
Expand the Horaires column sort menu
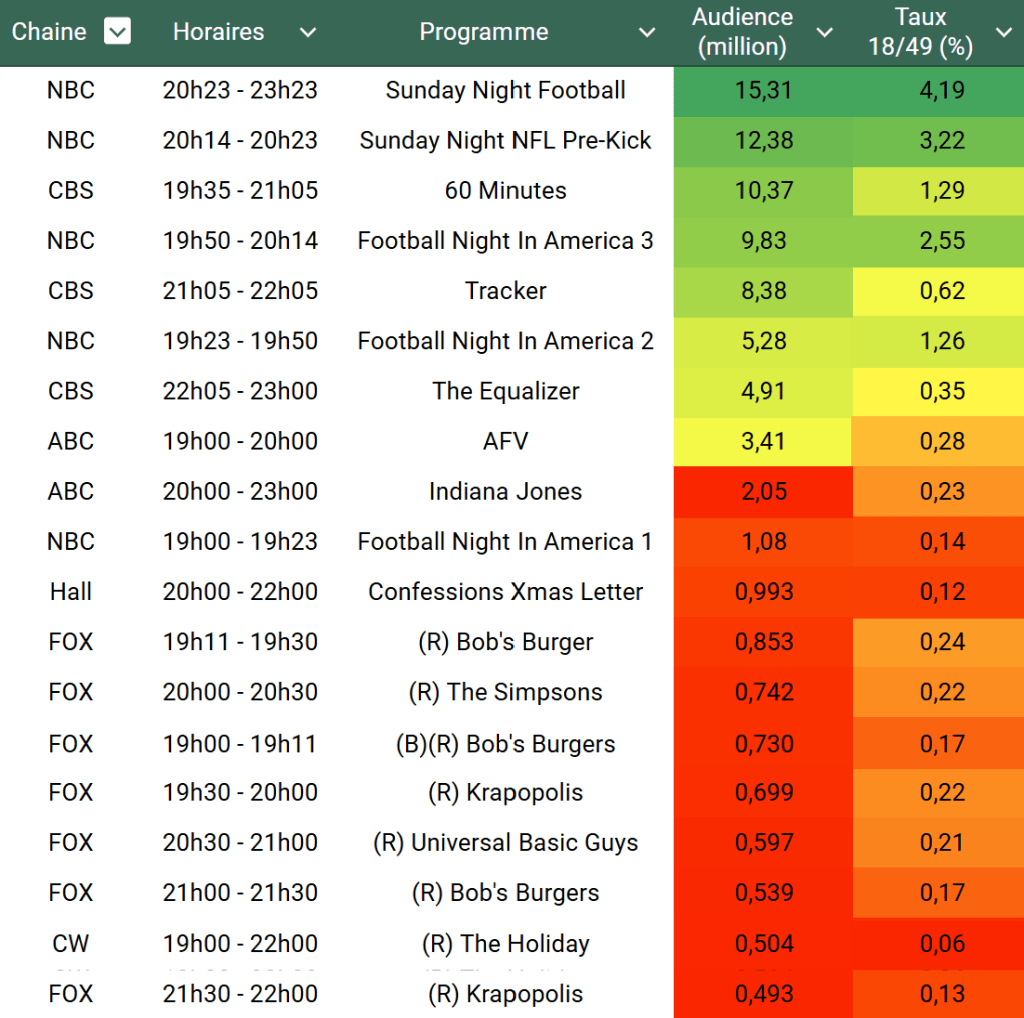(308, 33)
